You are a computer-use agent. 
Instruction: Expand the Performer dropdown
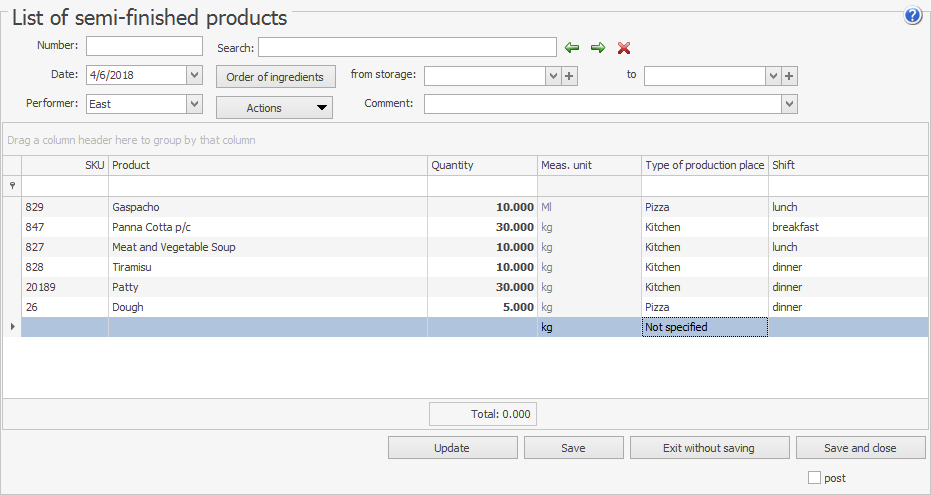coord(194,104)
